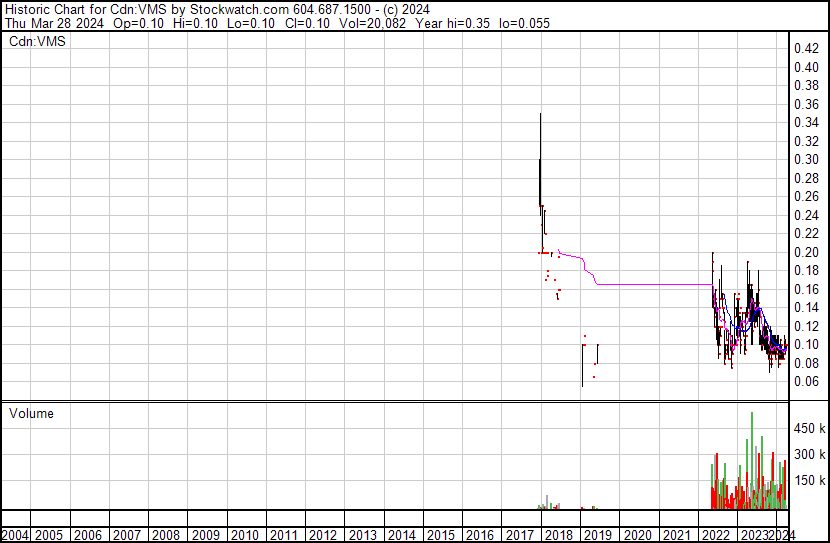Click the 2009 year label
830x543 pixels.
point(205,535)
